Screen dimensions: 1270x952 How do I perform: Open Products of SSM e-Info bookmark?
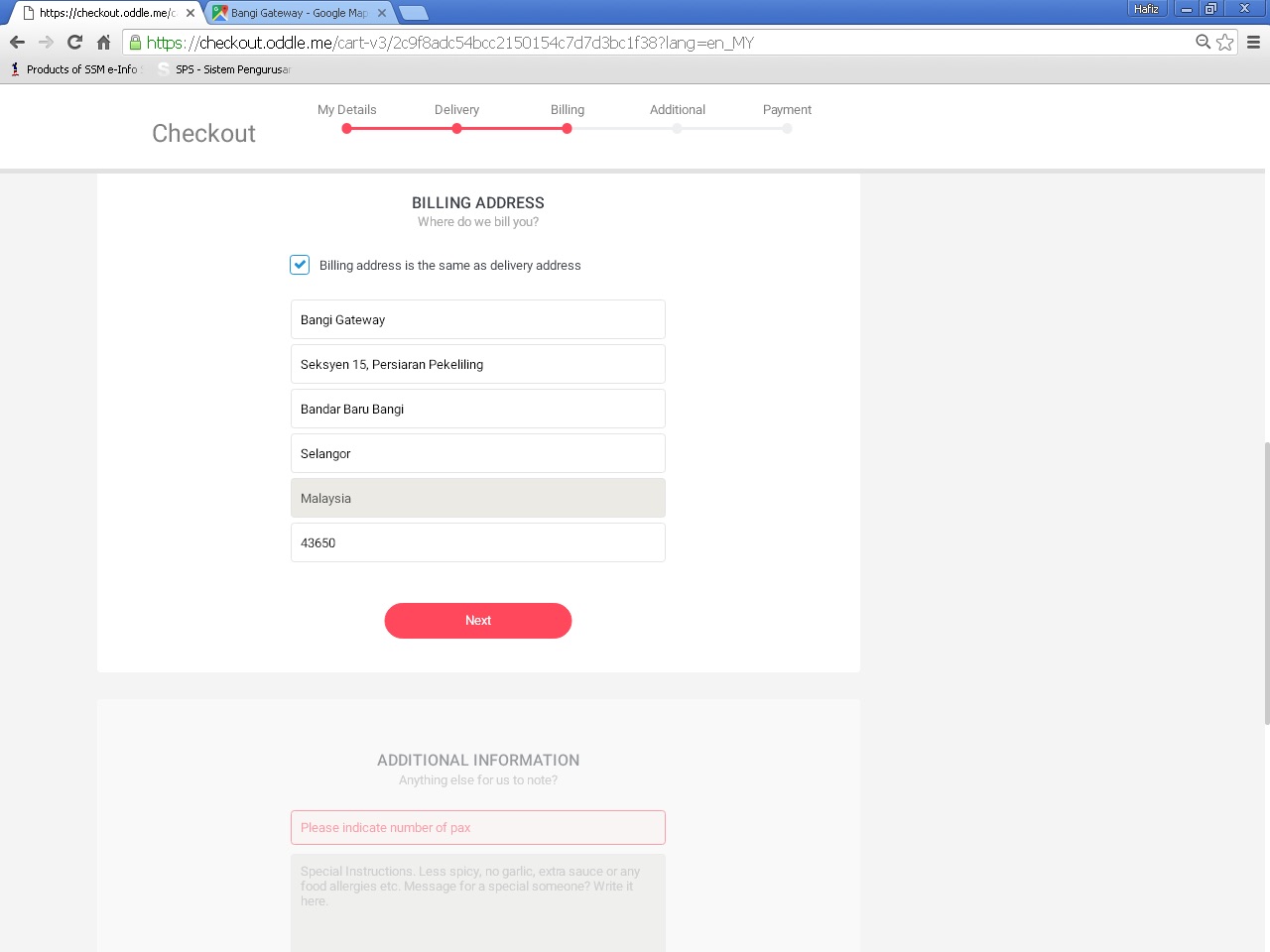[x=79, y=69]
